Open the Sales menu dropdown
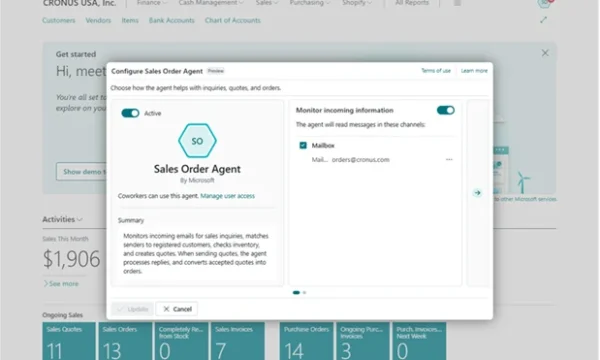 (267, 3)
